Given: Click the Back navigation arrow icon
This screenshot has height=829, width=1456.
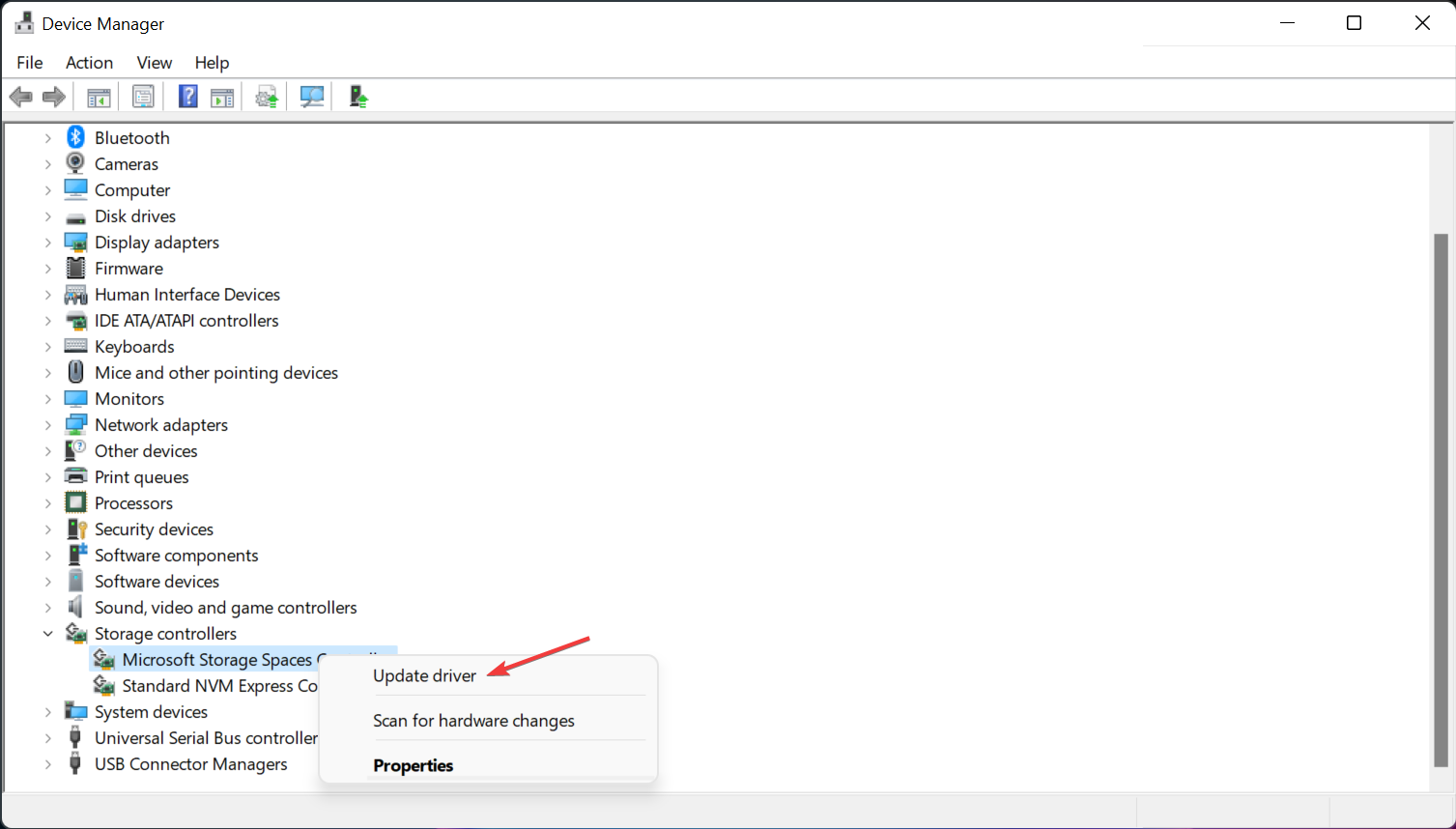Looking at the screenshot, I should 20,96.
